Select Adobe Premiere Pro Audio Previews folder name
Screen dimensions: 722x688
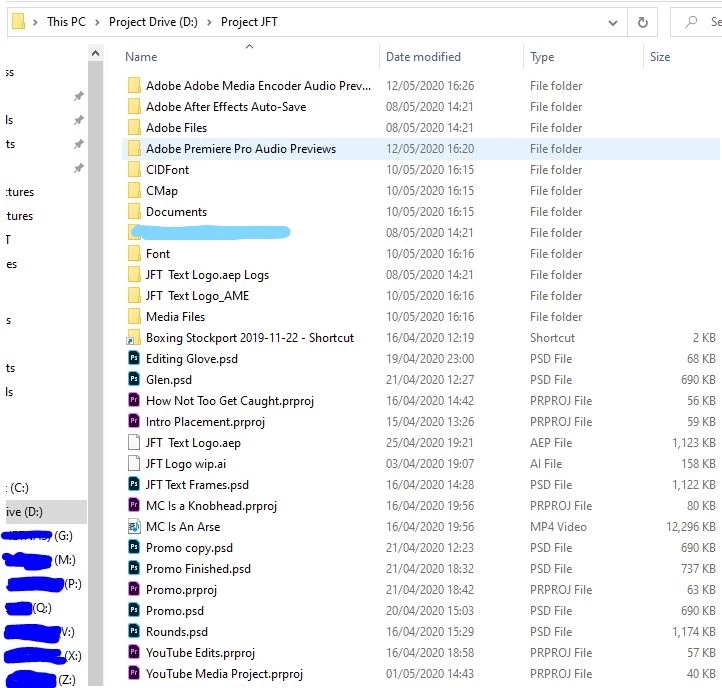tap(241, 148)
